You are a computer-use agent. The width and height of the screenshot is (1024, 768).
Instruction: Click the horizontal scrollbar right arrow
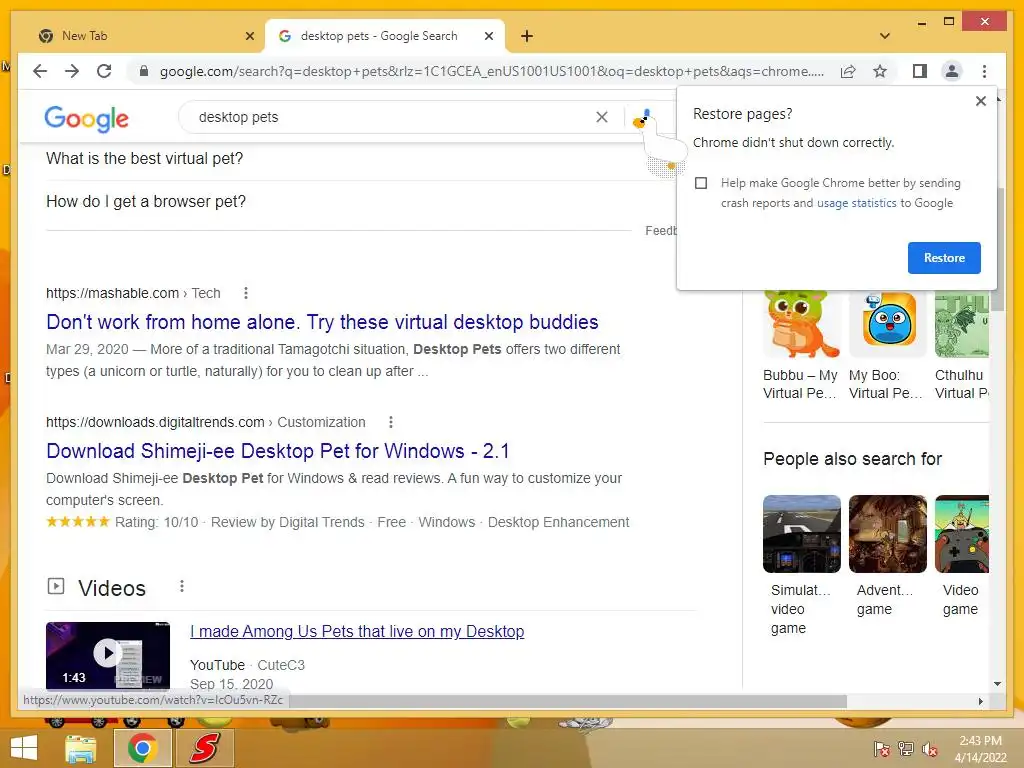coord(980,701)
